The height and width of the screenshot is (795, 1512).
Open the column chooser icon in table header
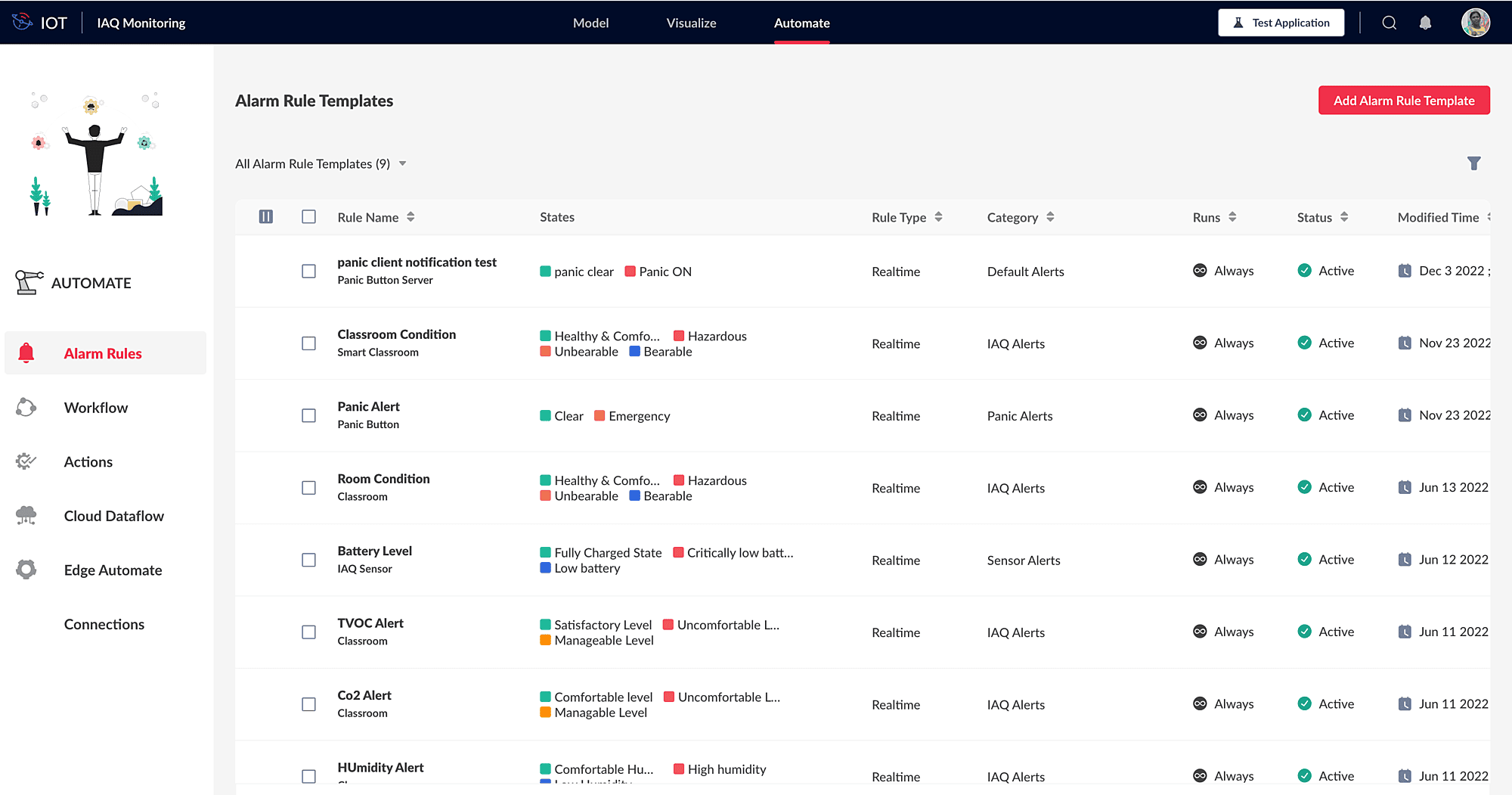(x=266, y=217)
